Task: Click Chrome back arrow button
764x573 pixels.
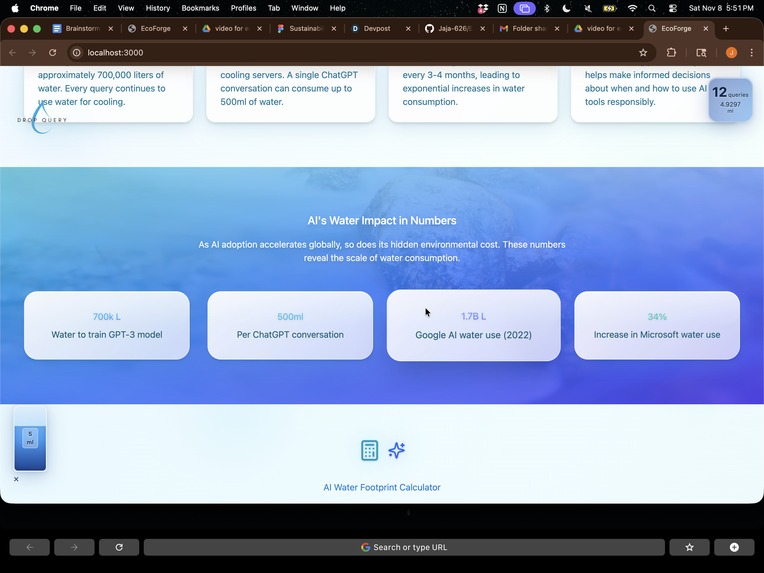Action: [13, 53]
